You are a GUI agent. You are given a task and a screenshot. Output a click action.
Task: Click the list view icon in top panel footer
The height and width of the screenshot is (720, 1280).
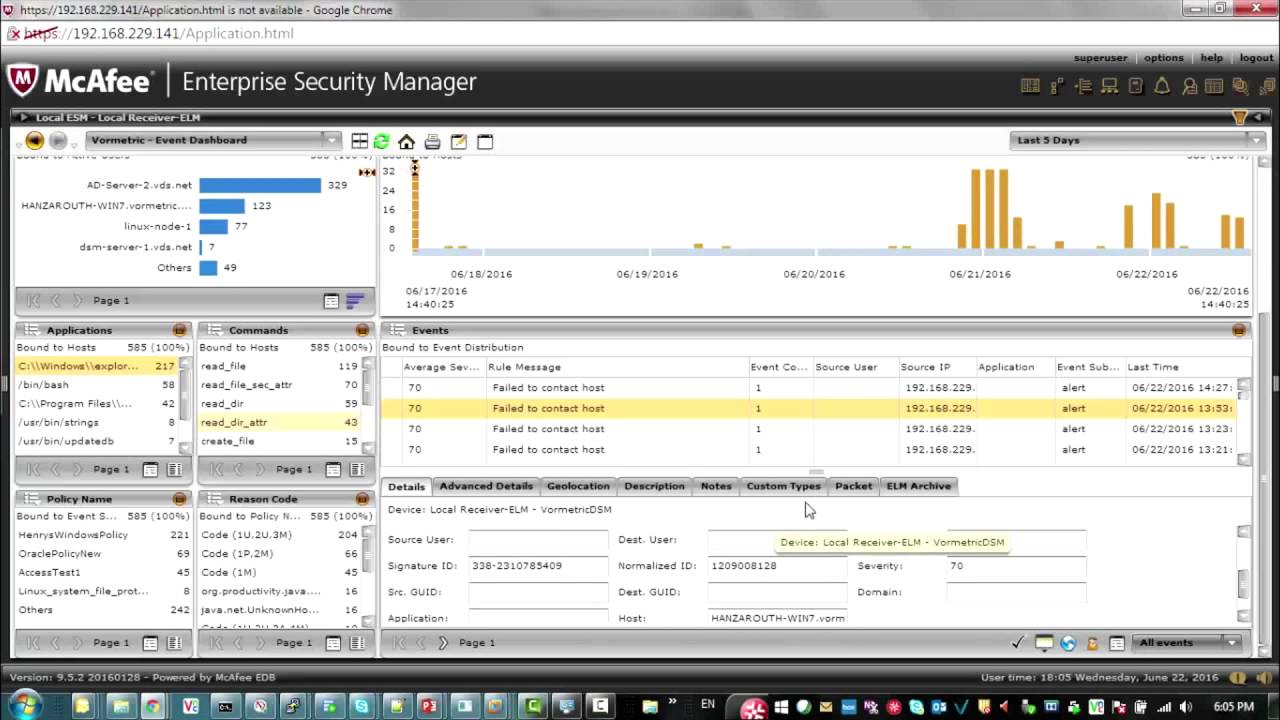331,300
